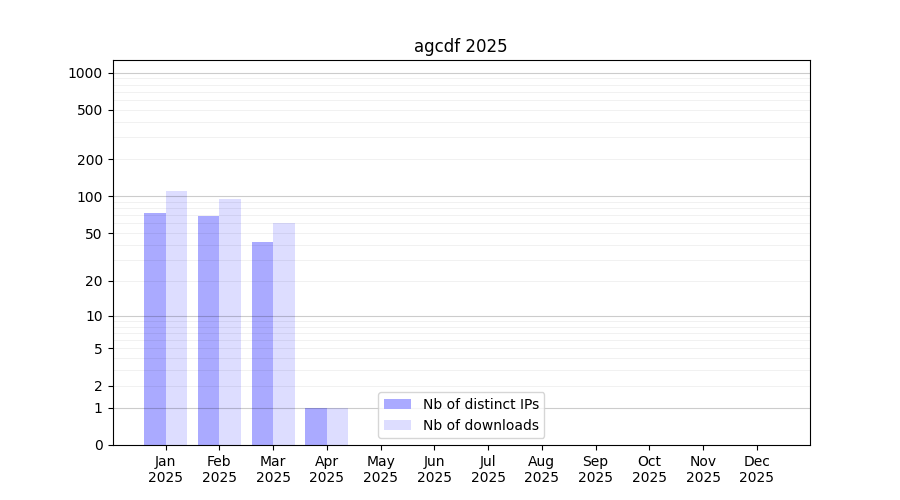Click the distinct IPs legend color swatch
Image resolution: width=900 pixels, height=500 pixels.
(x=397, y=404)
